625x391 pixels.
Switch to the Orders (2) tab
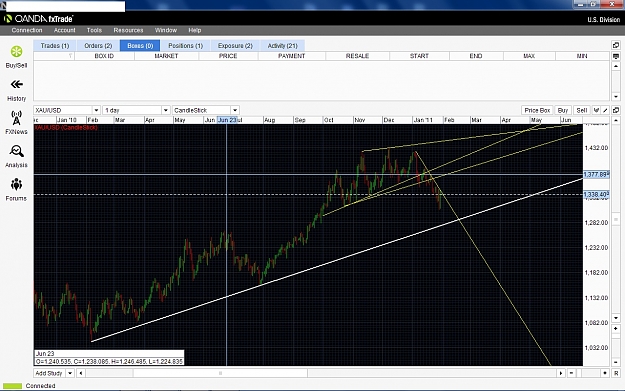tap(98, 45)
